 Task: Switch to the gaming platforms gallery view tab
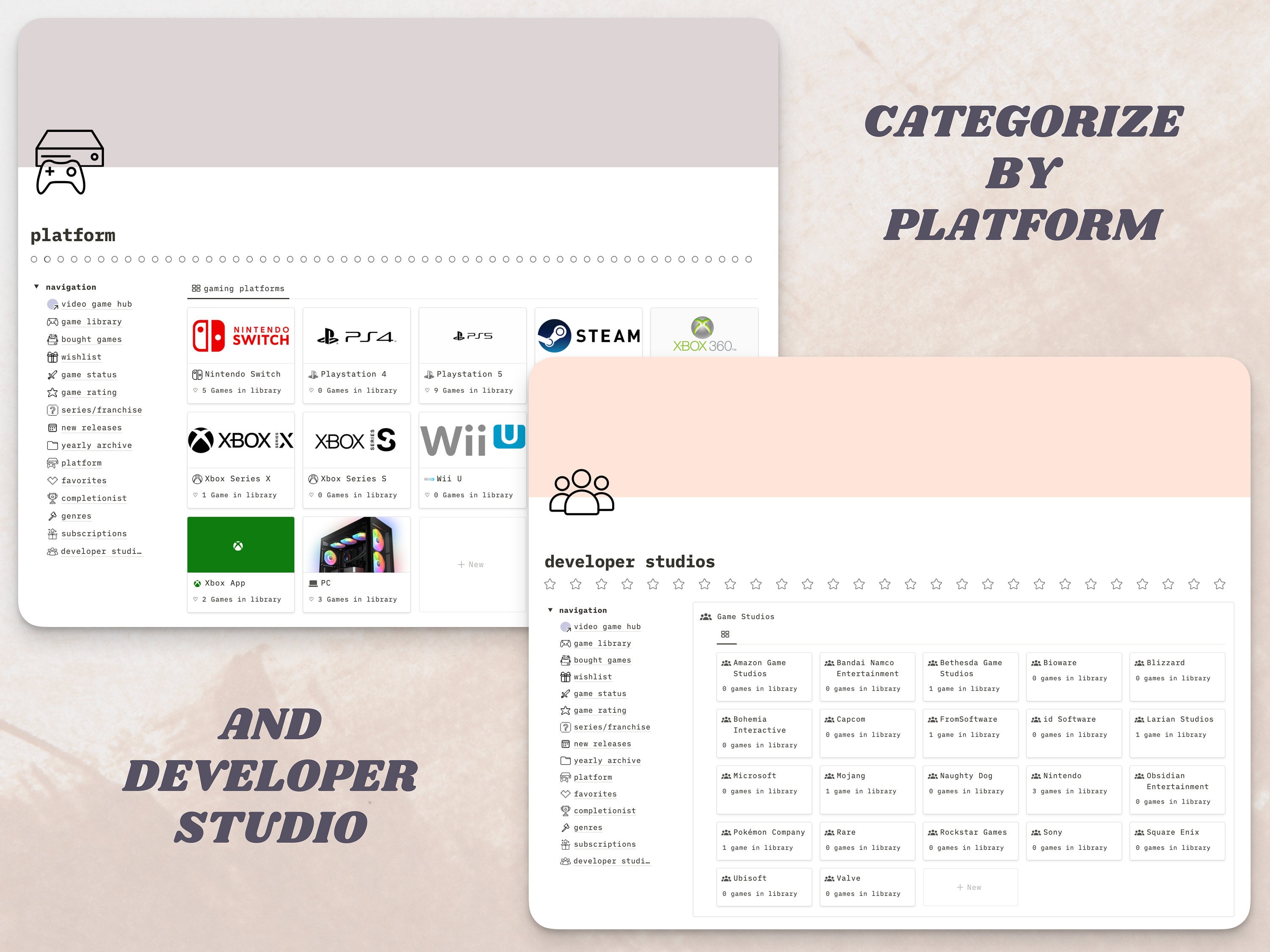pos(238,289)
